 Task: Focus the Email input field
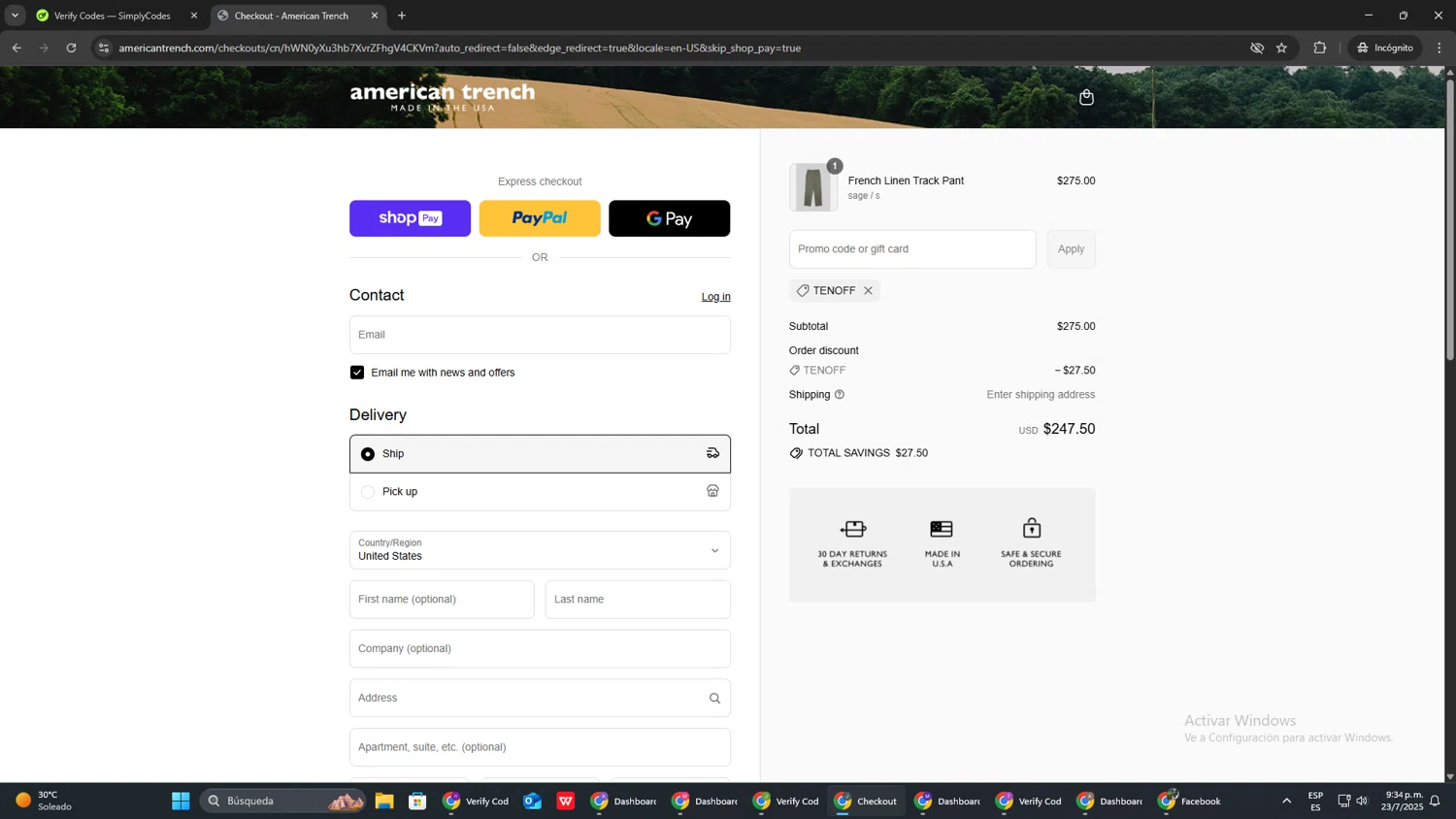coord(540,335)
